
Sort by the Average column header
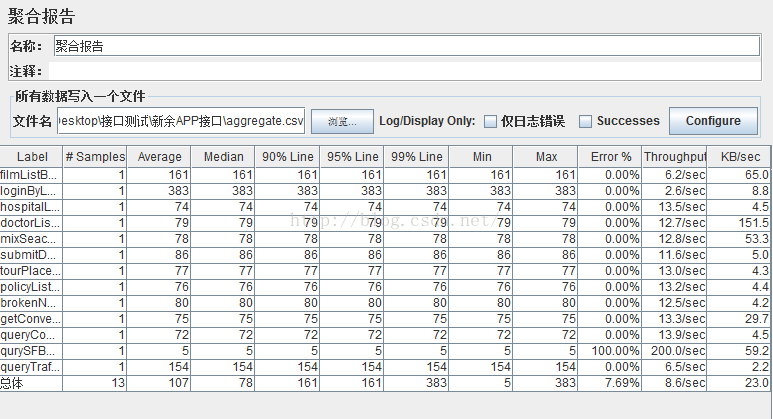coord(159,157)
